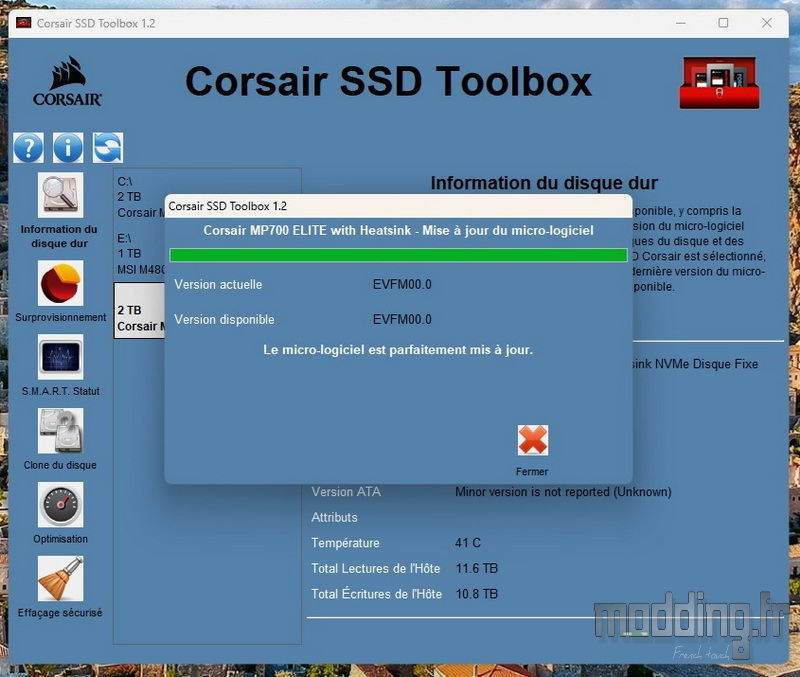
Task: Click the app icon in the title bar
Action: (x=23, y=23)
